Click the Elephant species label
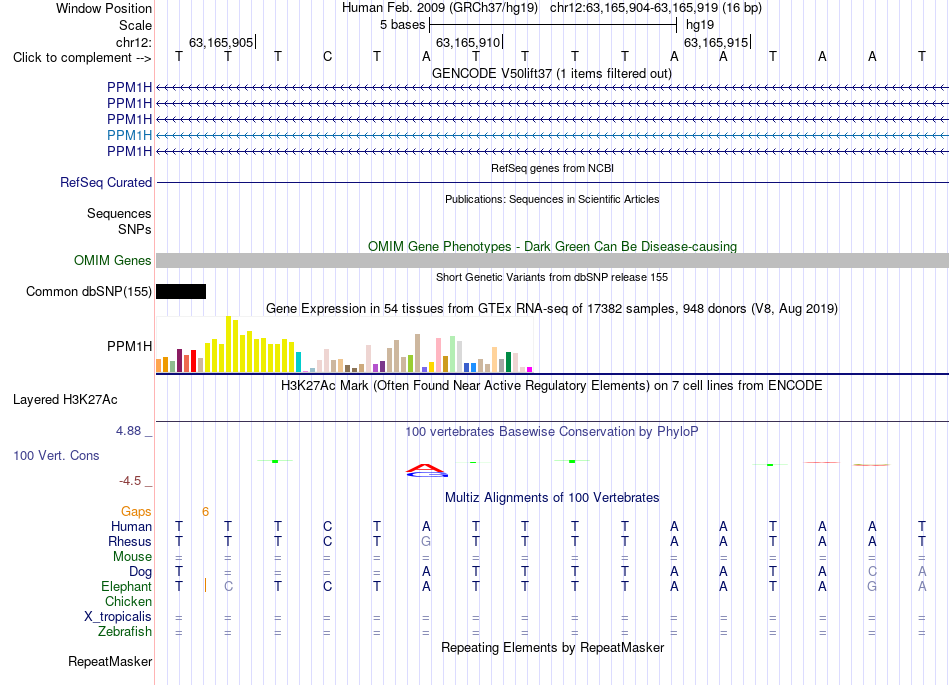Viewport: 950px width, 685px height. pos(127,587)
